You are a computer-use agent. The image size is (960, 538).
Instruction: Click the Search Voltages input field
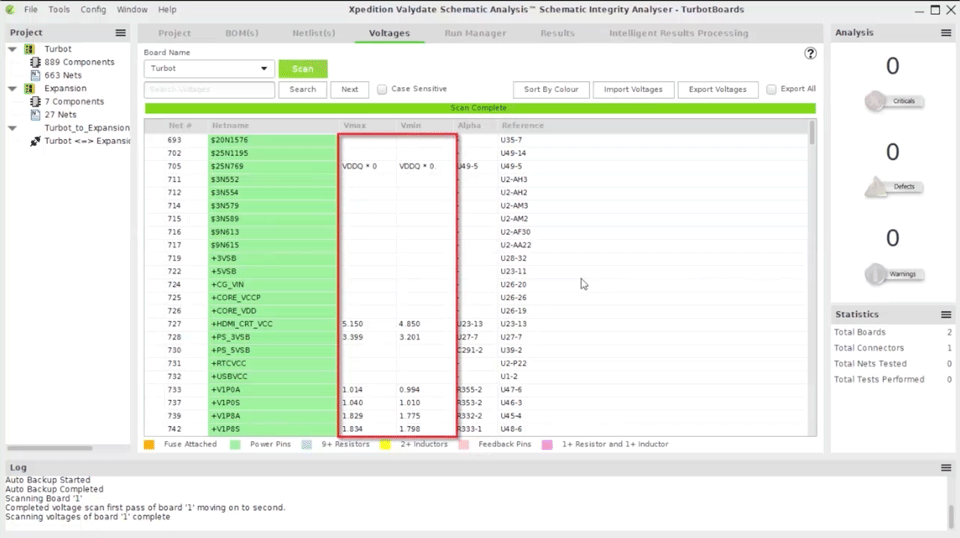[x=209, y=89]
